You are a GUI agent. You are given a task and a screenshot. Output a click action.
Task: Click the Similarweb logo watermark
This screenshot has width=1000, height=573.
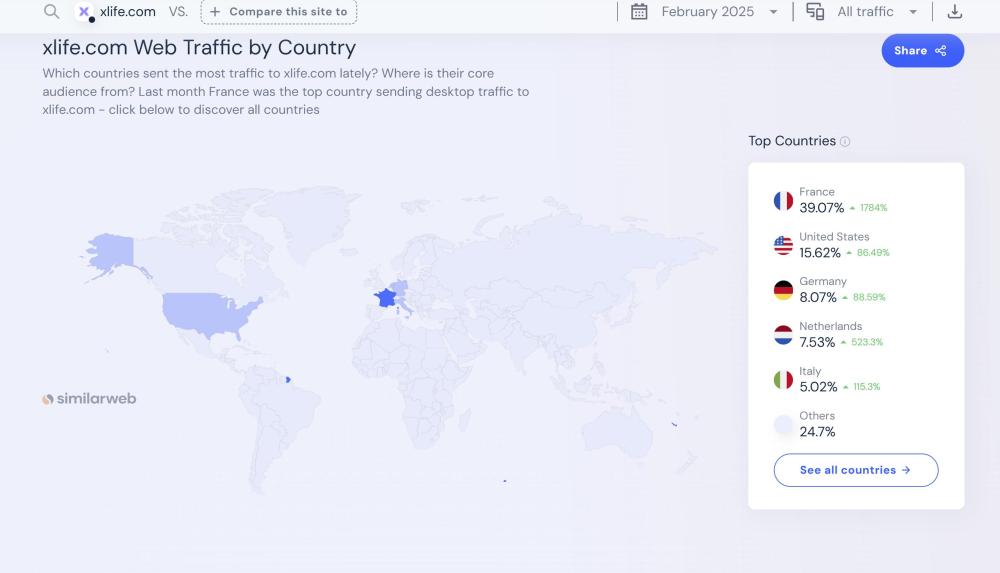click(x=89, y=399)
